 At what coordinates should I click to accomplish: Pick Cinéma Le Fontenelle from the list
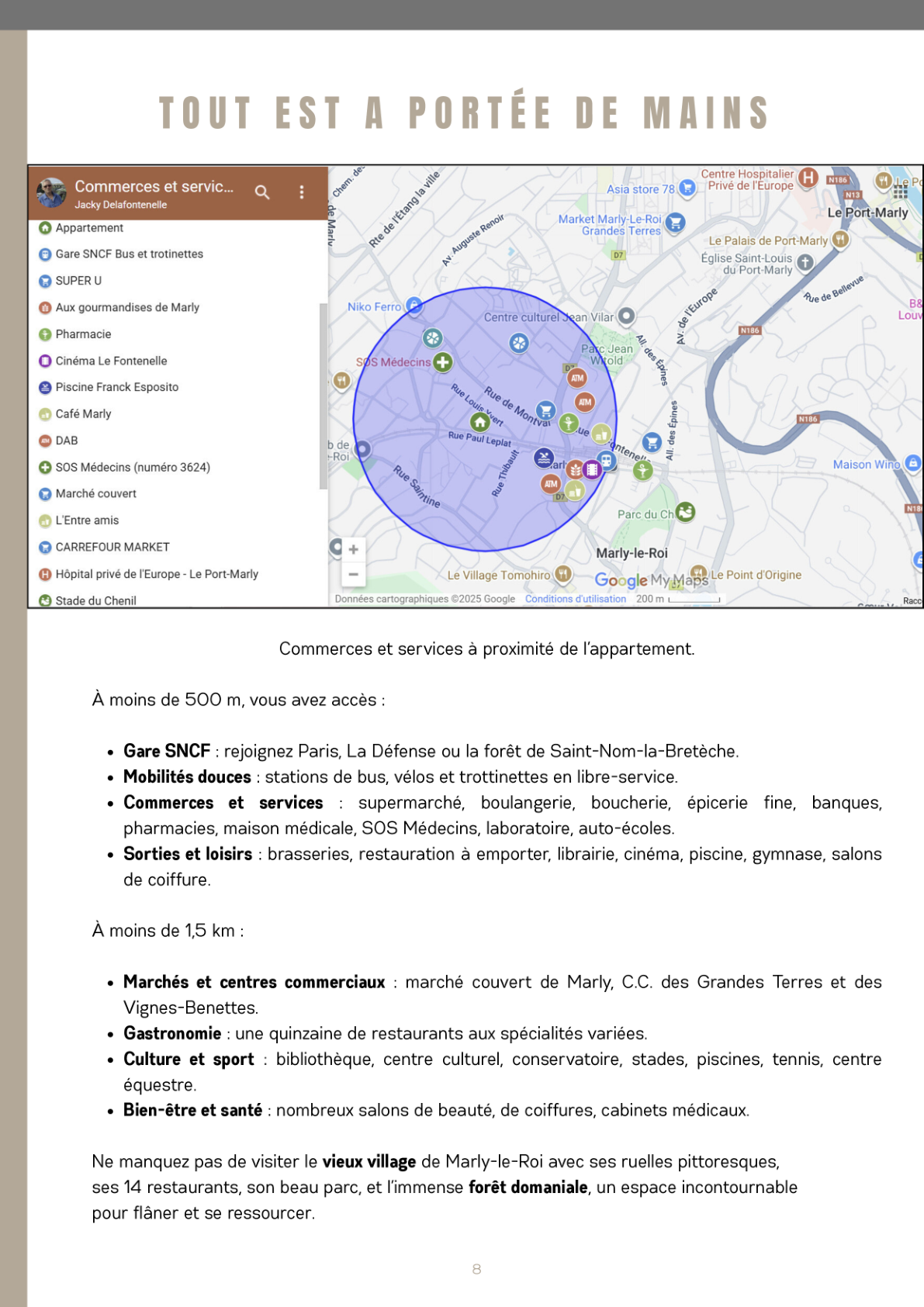click(x=102, y=361)
